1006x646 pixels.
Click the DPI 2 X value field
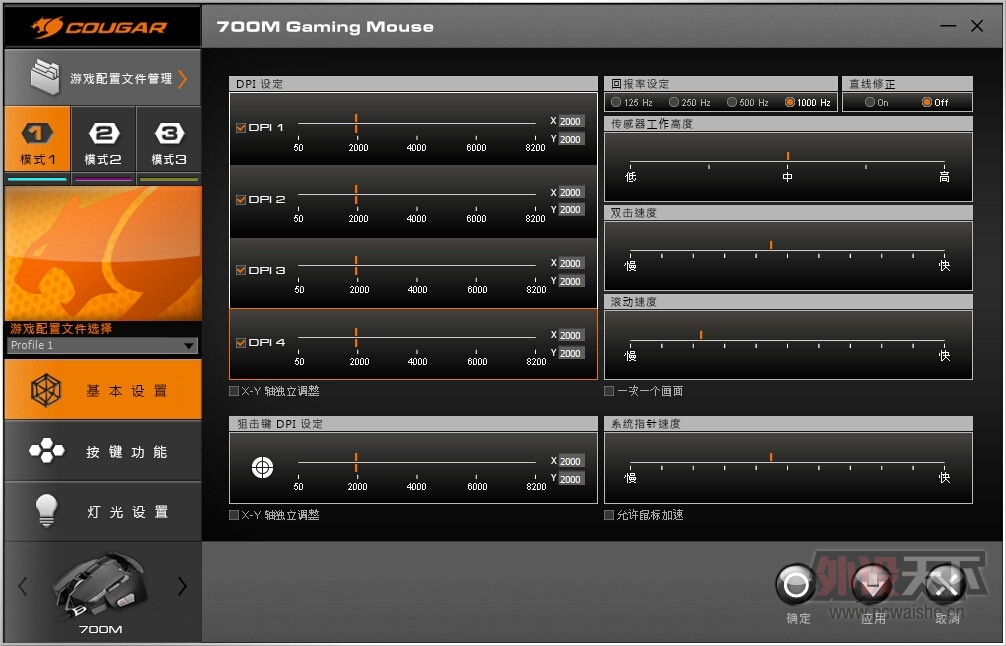[x=570, y=192]
